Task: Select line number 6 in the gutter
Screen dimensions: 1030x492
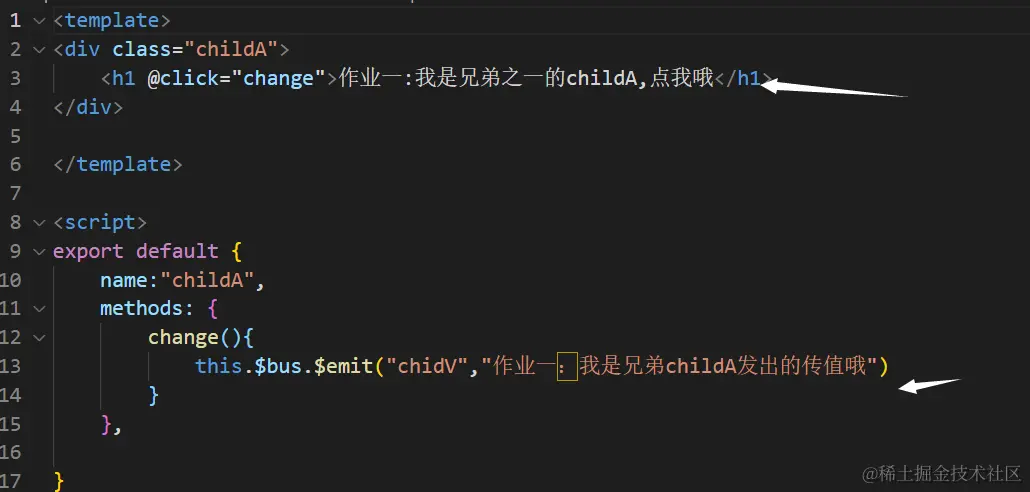Action: tap(15, 164)
